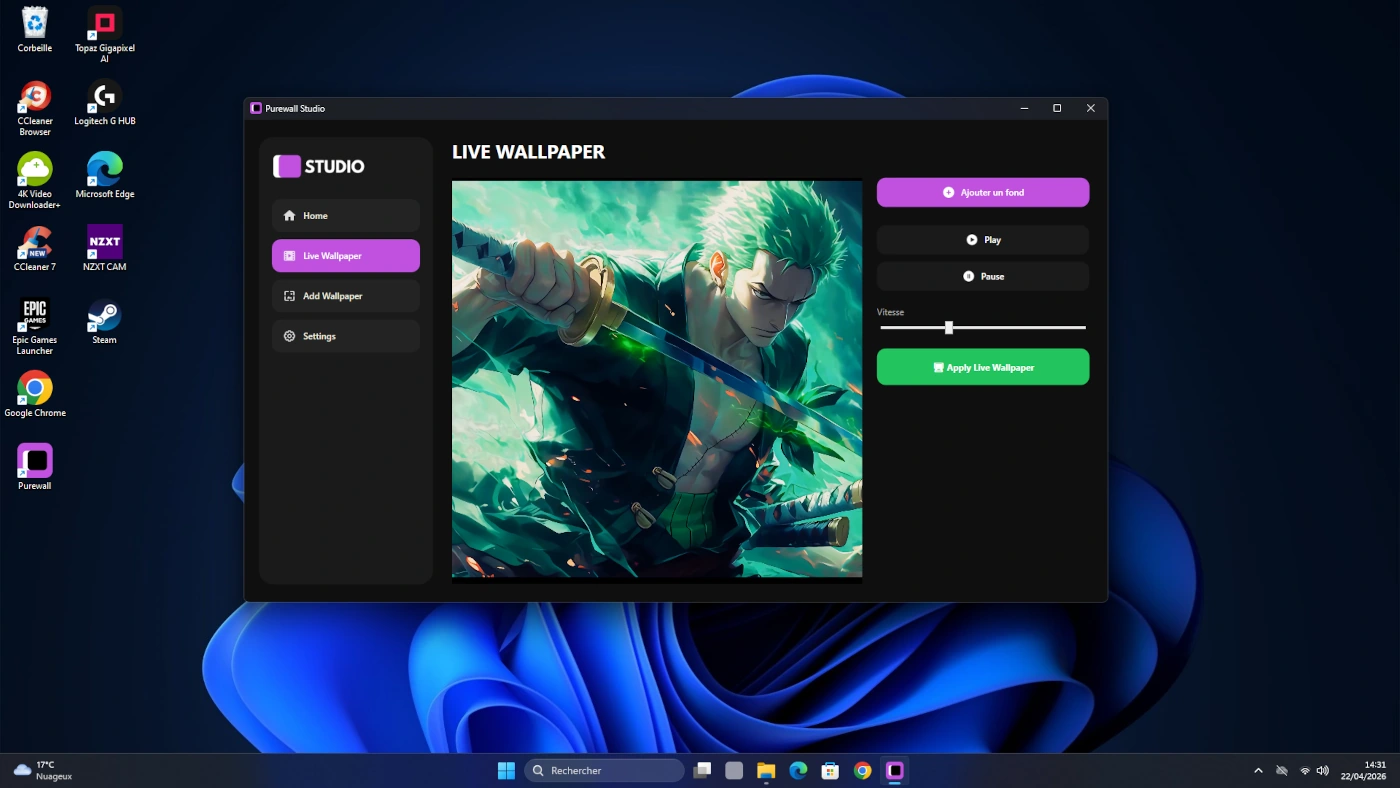Open File Explorer in the taskbar
Viewport: 1400px width, 788px height.
766,770
